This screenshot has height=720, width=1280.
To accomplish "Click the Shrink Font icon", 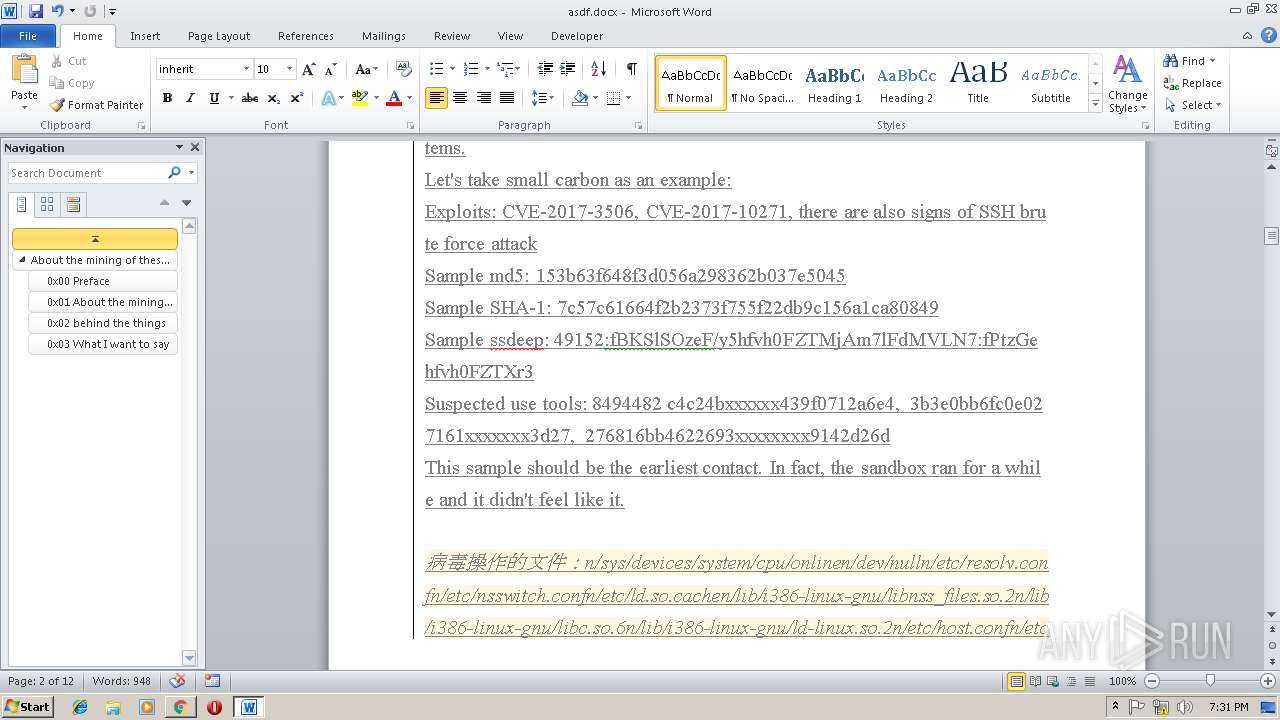I will coord(329,69).
